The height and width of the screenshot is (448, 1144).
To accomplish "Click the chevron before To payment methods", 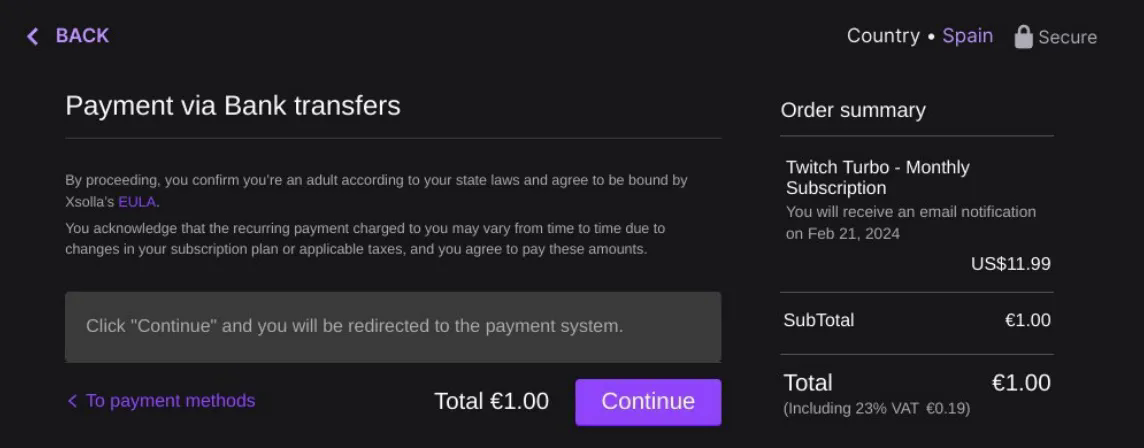I will coord(72,401).
